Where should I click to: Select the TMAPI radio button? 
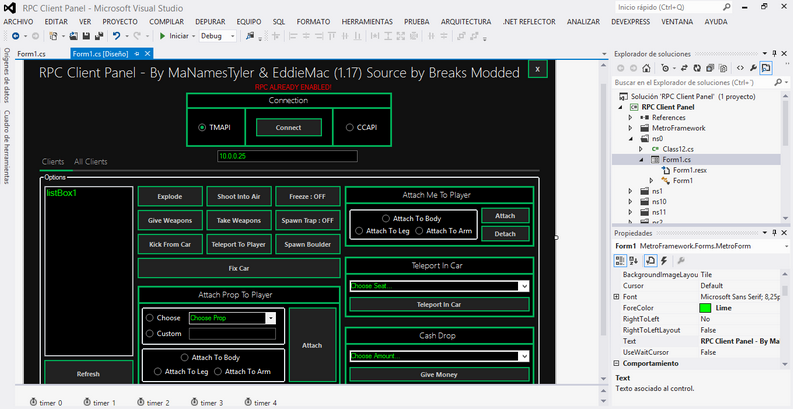tap(202, 127)
